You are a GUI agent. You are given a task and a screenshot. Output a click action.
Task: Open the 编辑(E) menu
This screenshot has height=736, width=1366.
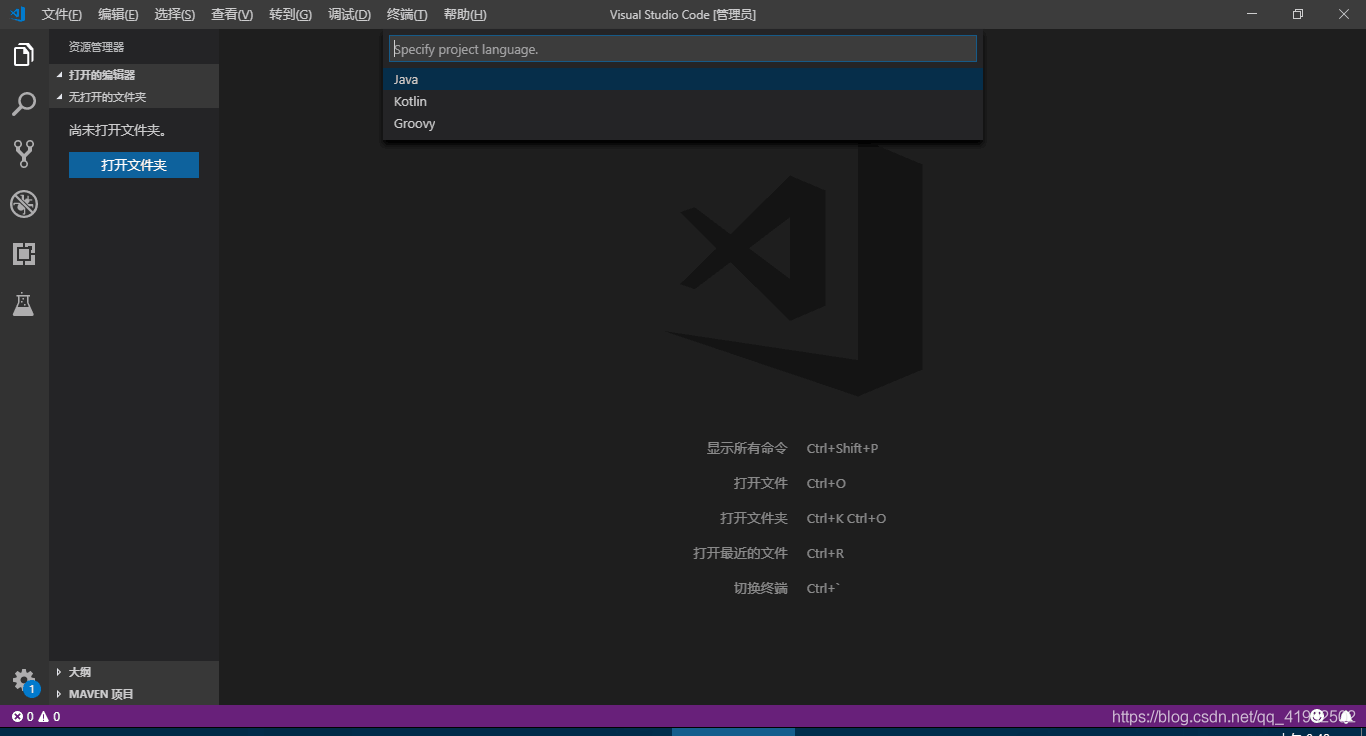pos(118,14)
